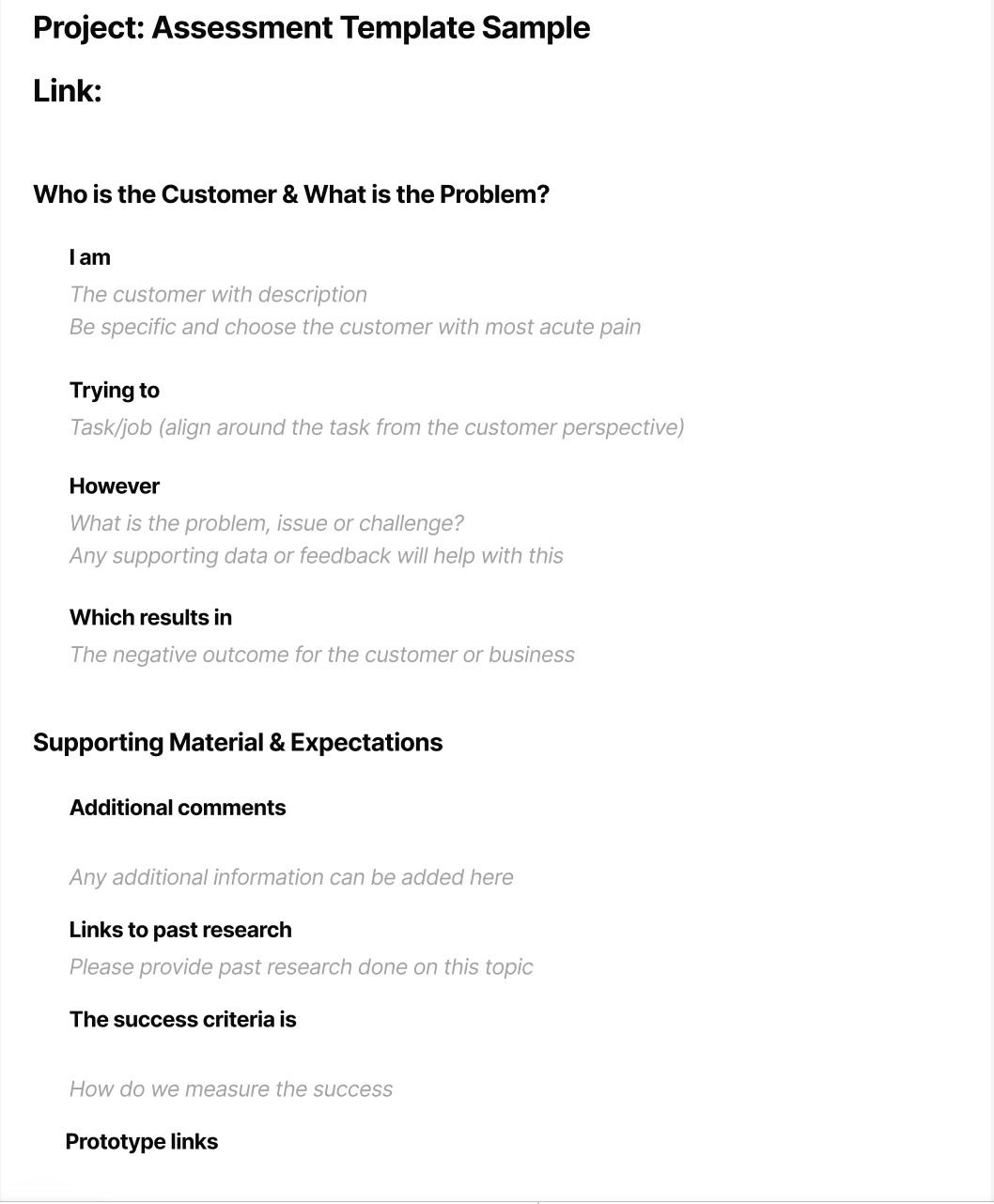This screenshot has width=994, height=1204.
Task: Click 'The customer with description' placeholder
Action: pyautogui.click(x=218, y=294)
